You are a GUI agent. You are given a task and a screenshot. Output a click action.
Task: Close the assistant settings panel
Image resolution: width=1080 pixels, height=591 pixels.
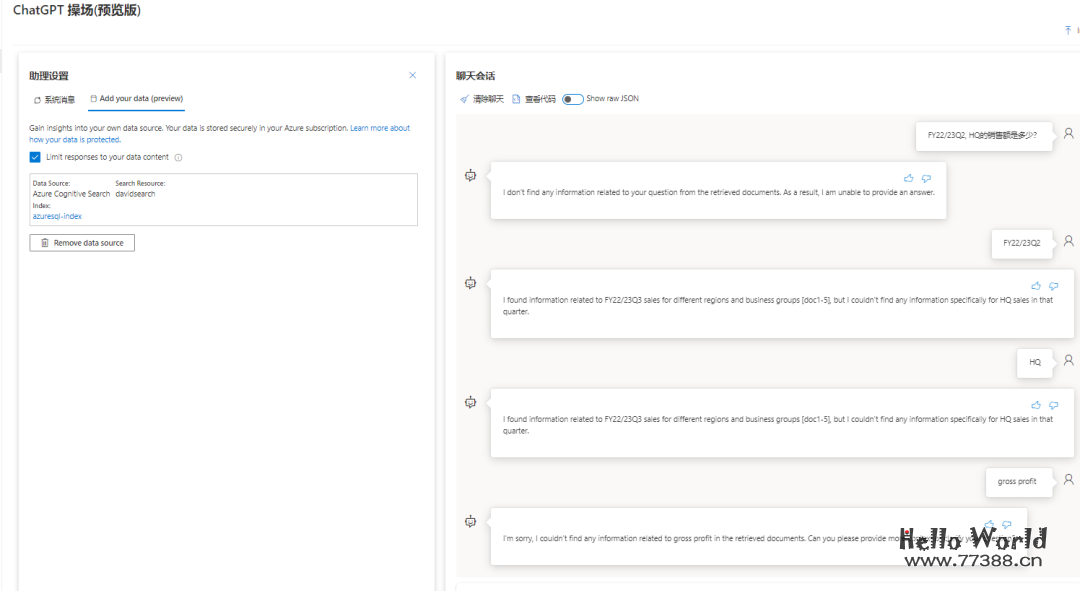pyautogui.click(x=413, y=75)
